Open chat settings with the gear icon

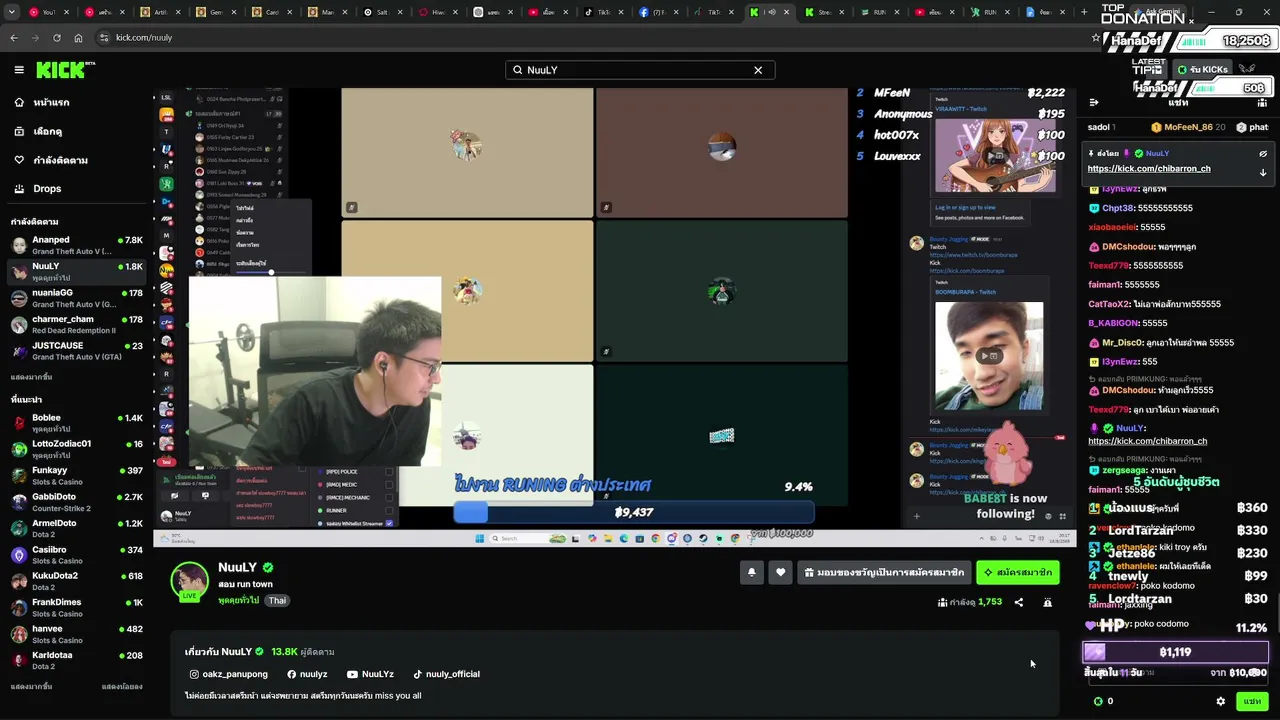1220,702
